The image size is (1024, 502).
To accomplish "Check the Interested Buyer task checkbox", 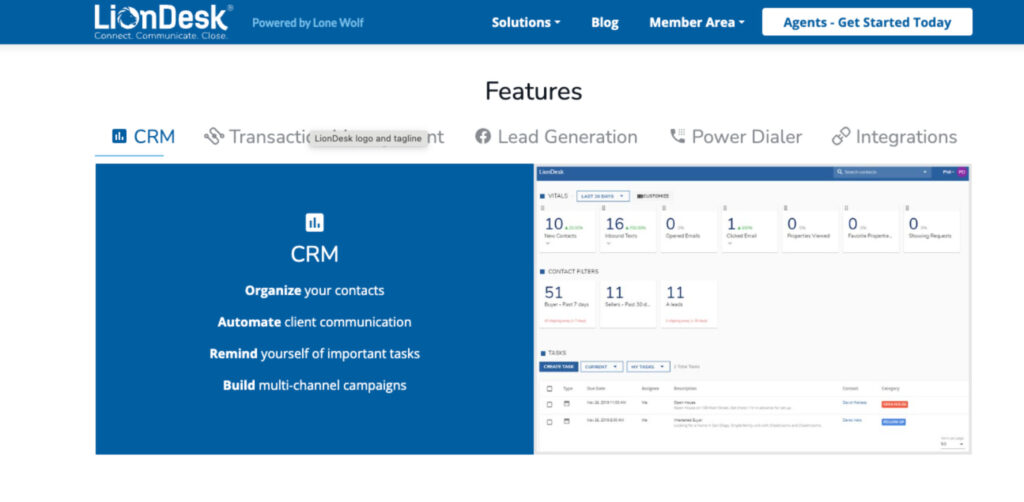I will 549,422.
